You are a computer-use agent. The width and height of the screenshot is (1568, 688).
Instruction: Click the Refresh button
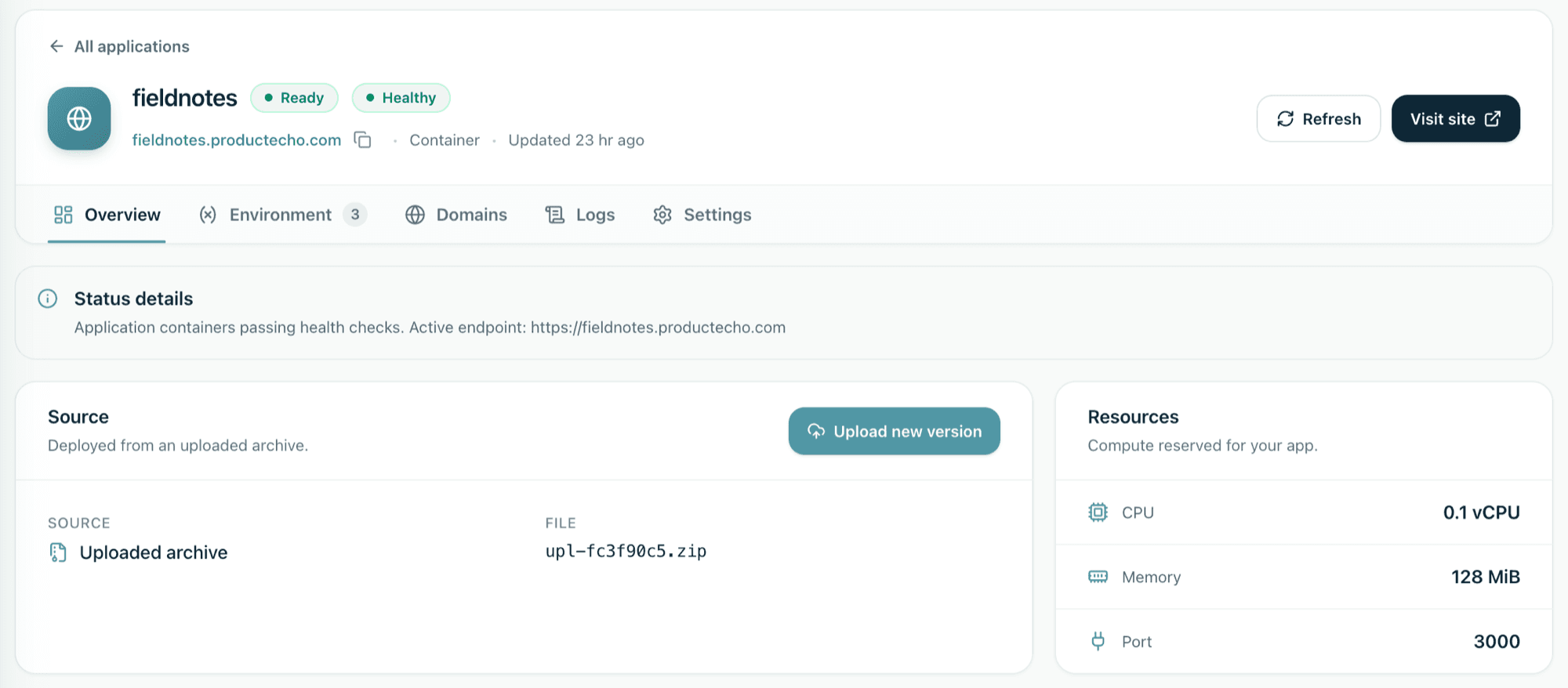coord(1319,118)
